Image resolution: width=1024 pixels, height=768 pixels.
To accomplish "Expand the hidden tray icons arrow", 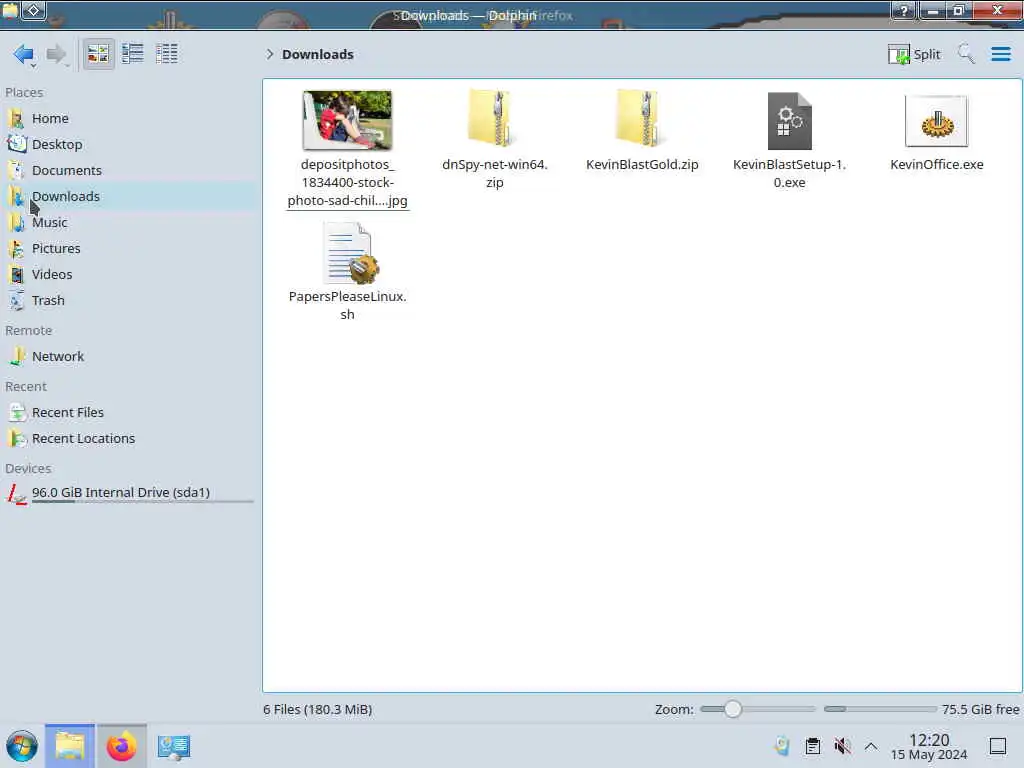I will [871, 746].
